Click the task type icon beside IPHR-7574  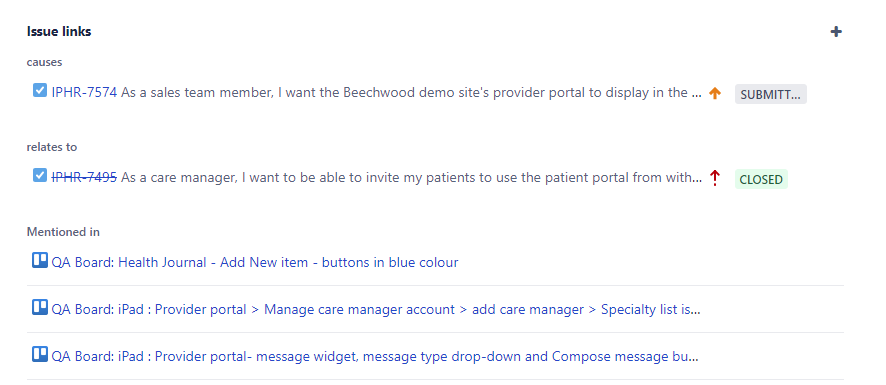tap(40, 90)
